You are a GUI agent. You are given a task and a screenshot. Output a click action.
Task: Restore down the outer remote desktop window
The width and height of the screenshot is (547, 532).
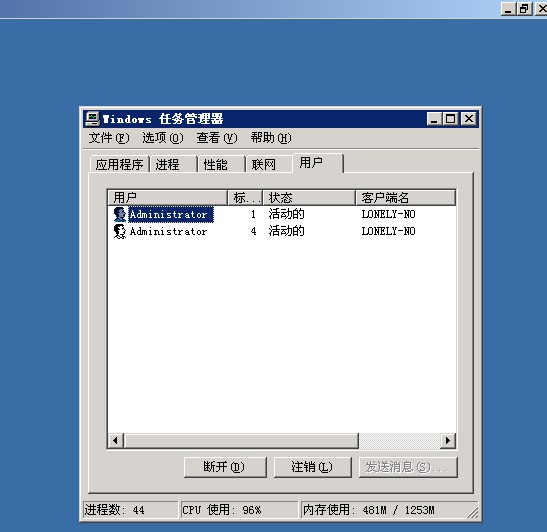(524, 9)
